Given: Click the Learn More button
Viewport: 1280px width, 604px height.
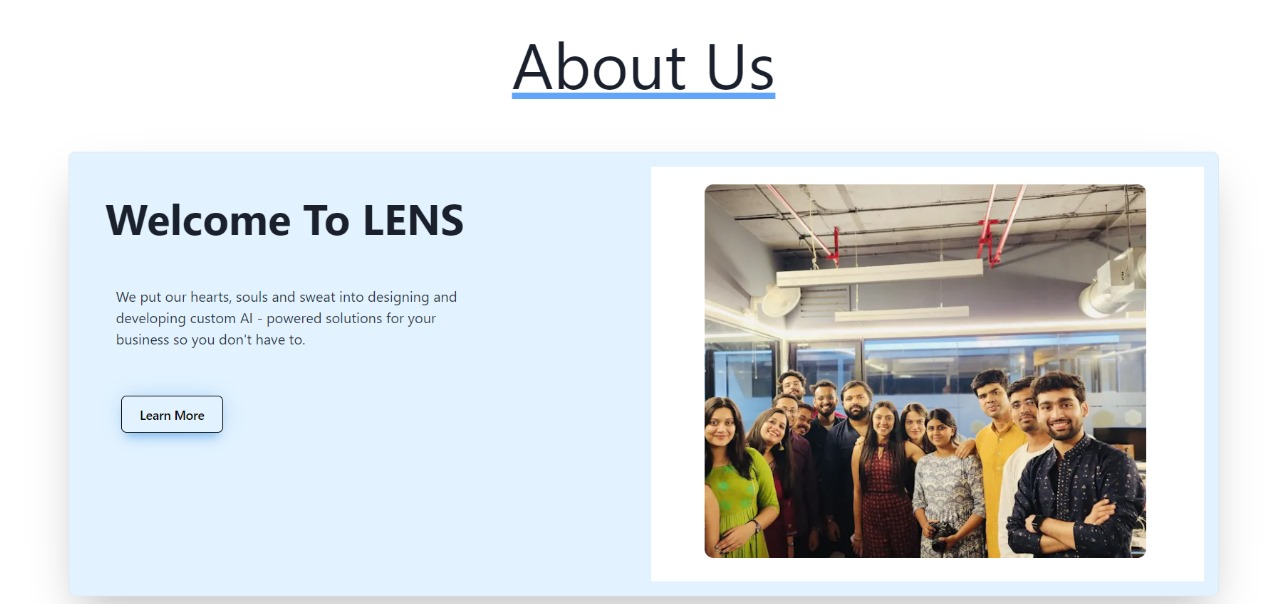Looking at the screenshot, I should point(172,414).
